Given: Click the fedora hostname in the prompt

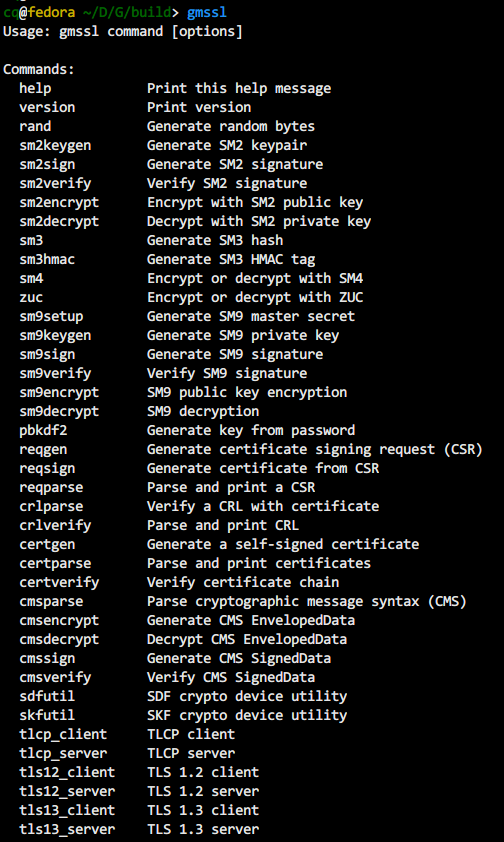Looking at the screenshot, I should click(x=51, y=12).
